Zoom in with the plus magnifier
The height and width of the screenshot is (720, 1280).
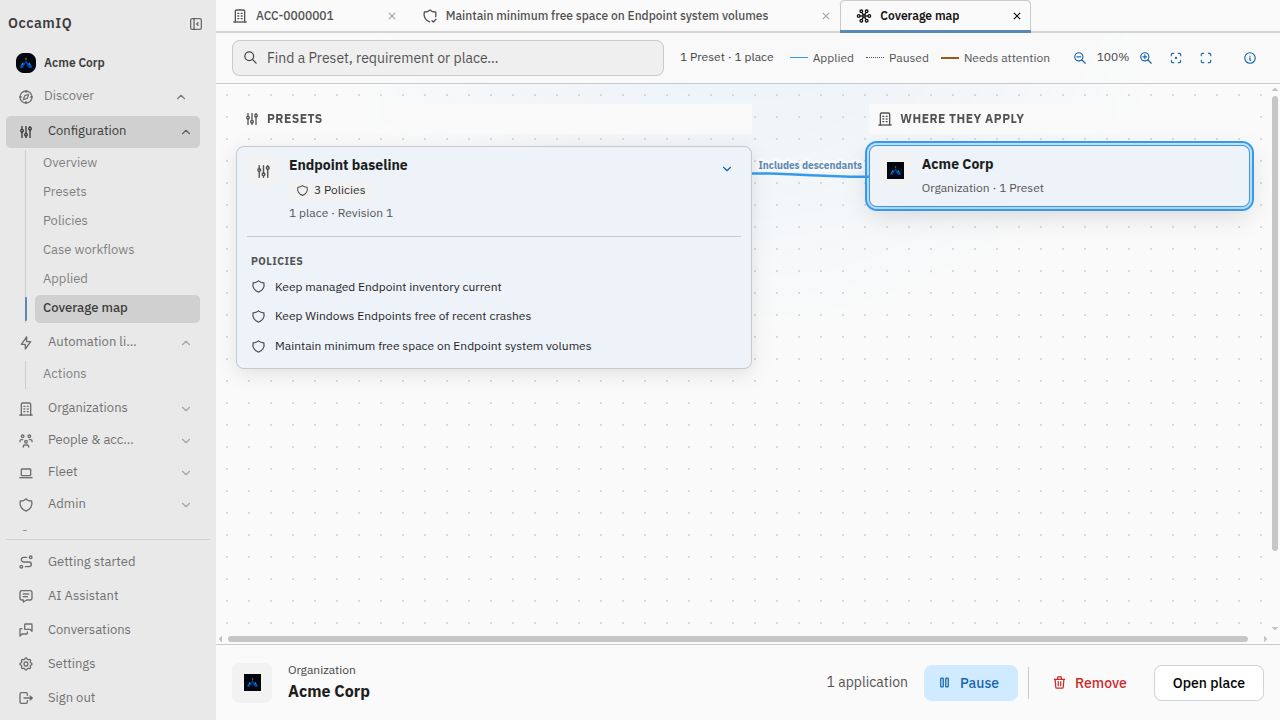pos(1146,58)
